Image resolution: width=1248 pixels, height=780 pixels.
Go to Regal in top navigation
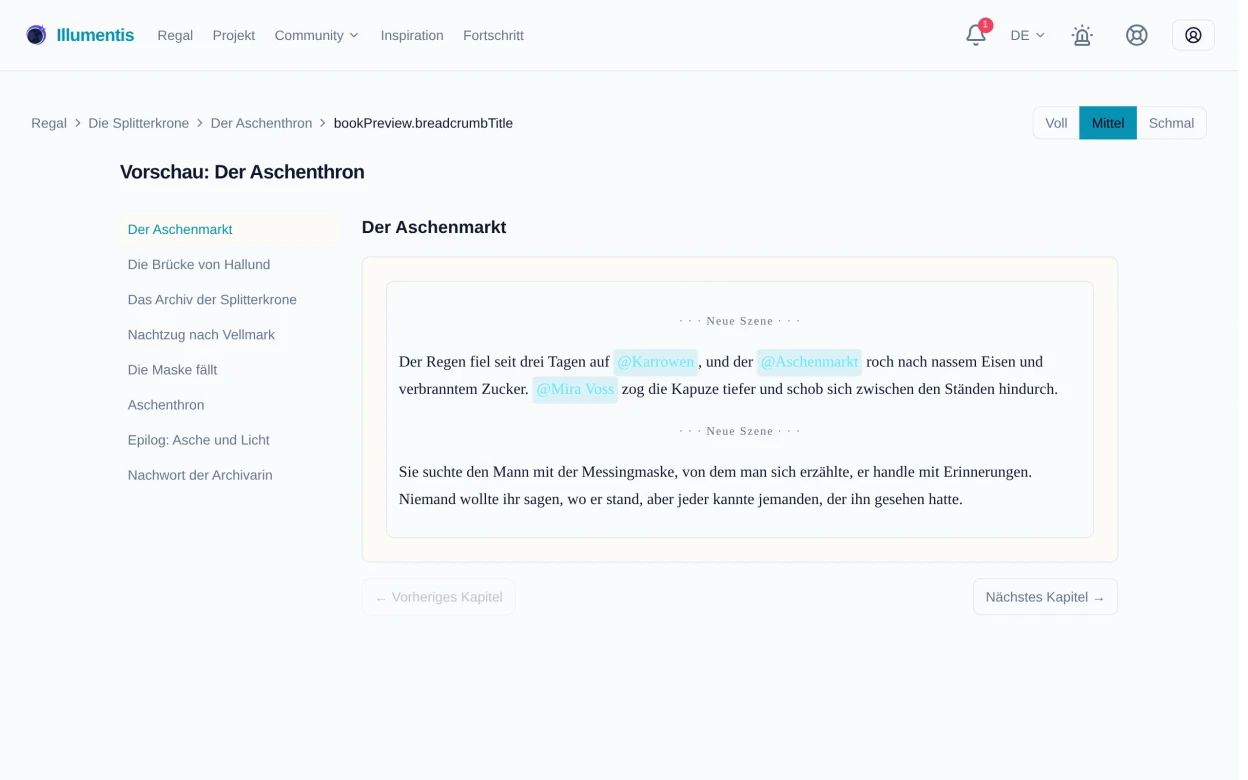175,35
